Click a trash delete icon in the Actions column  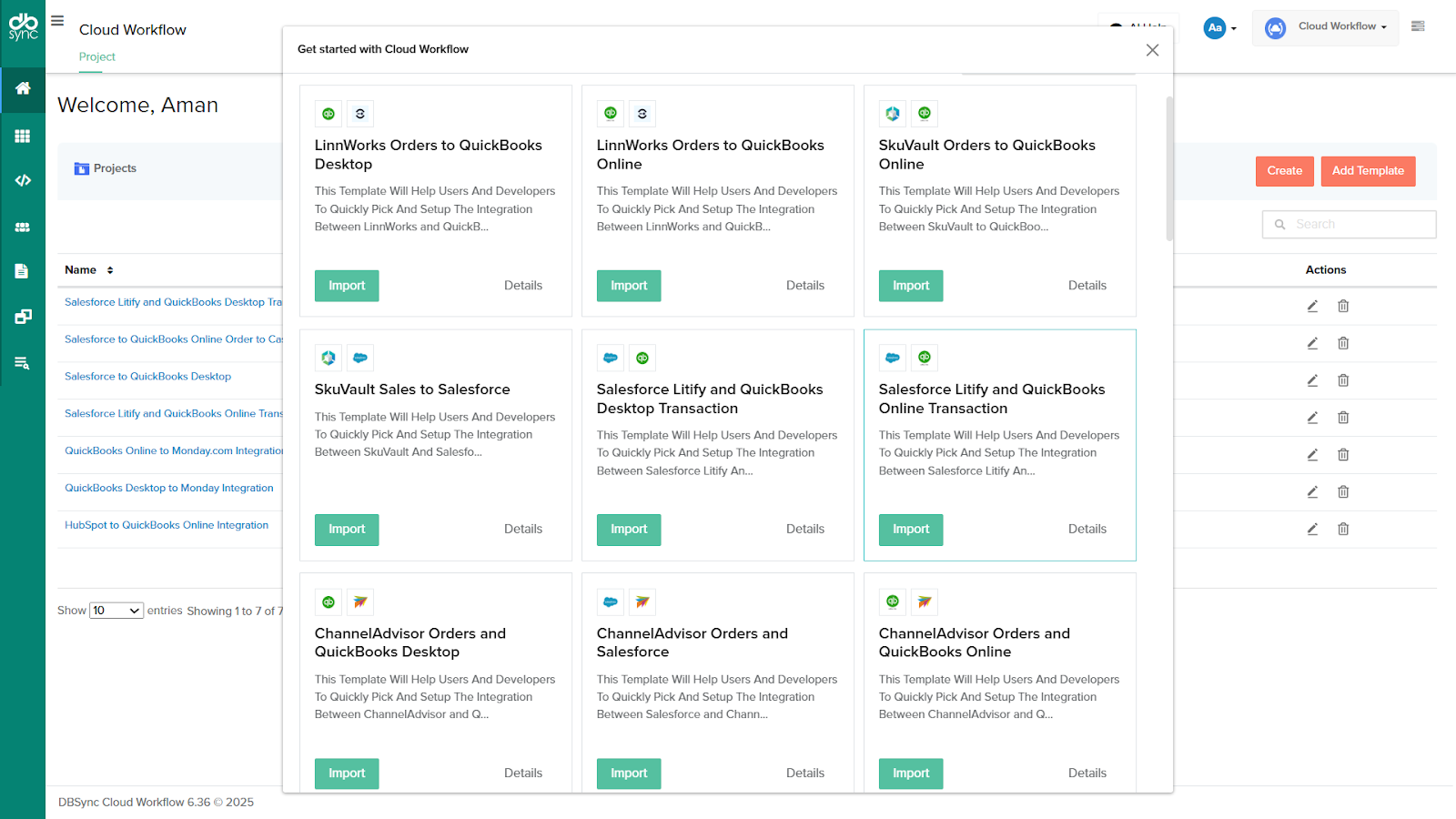pyautogui.click(x=1343, y=306)
